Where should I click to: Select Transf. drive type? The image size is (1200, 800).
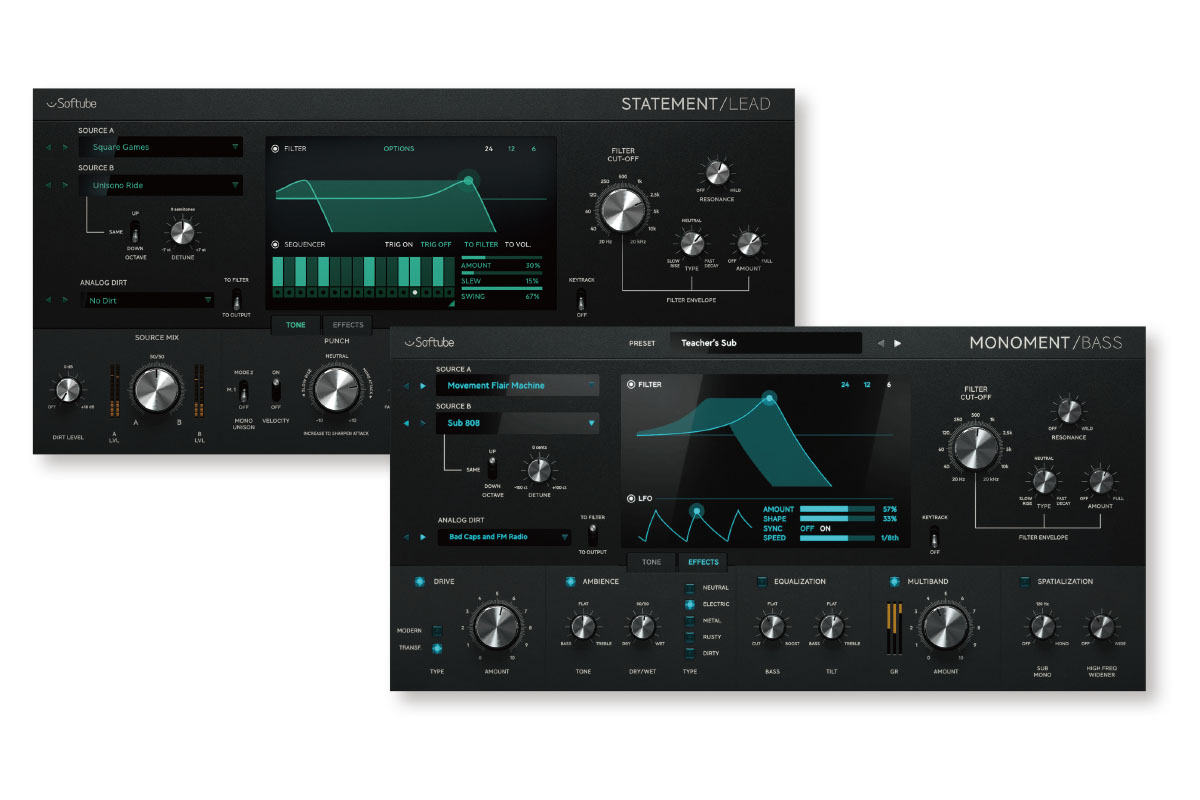(437, 648)
